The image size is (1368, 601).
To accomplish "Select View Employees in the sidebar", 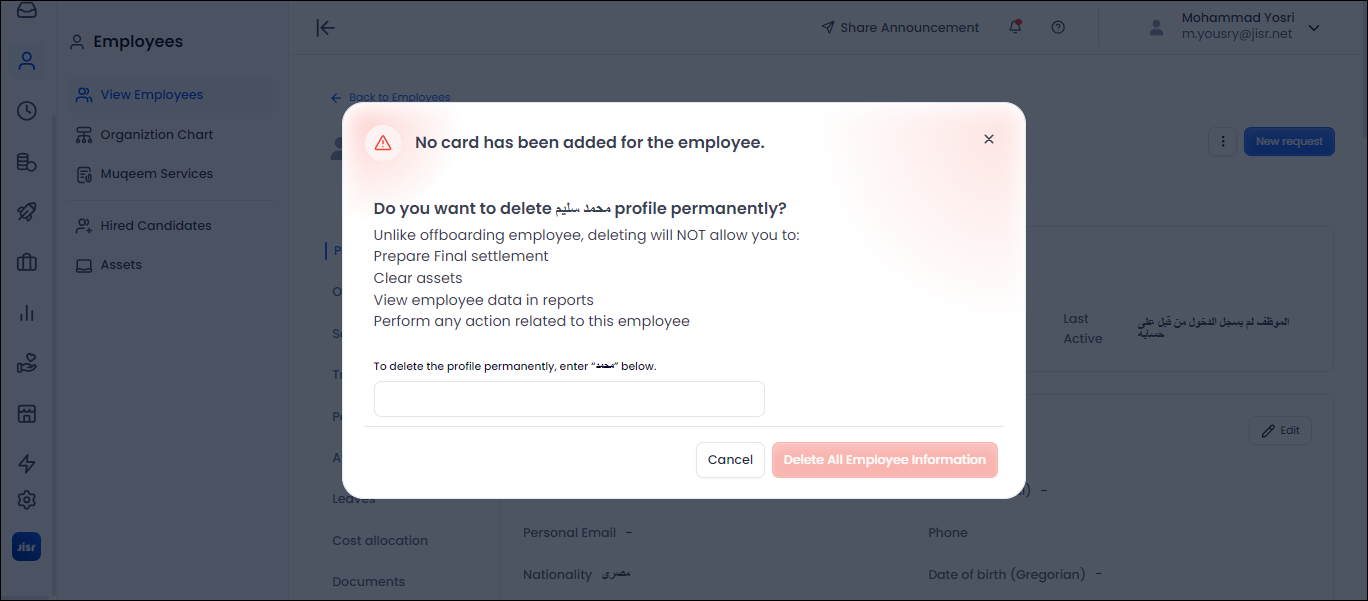I will point(151,95).
